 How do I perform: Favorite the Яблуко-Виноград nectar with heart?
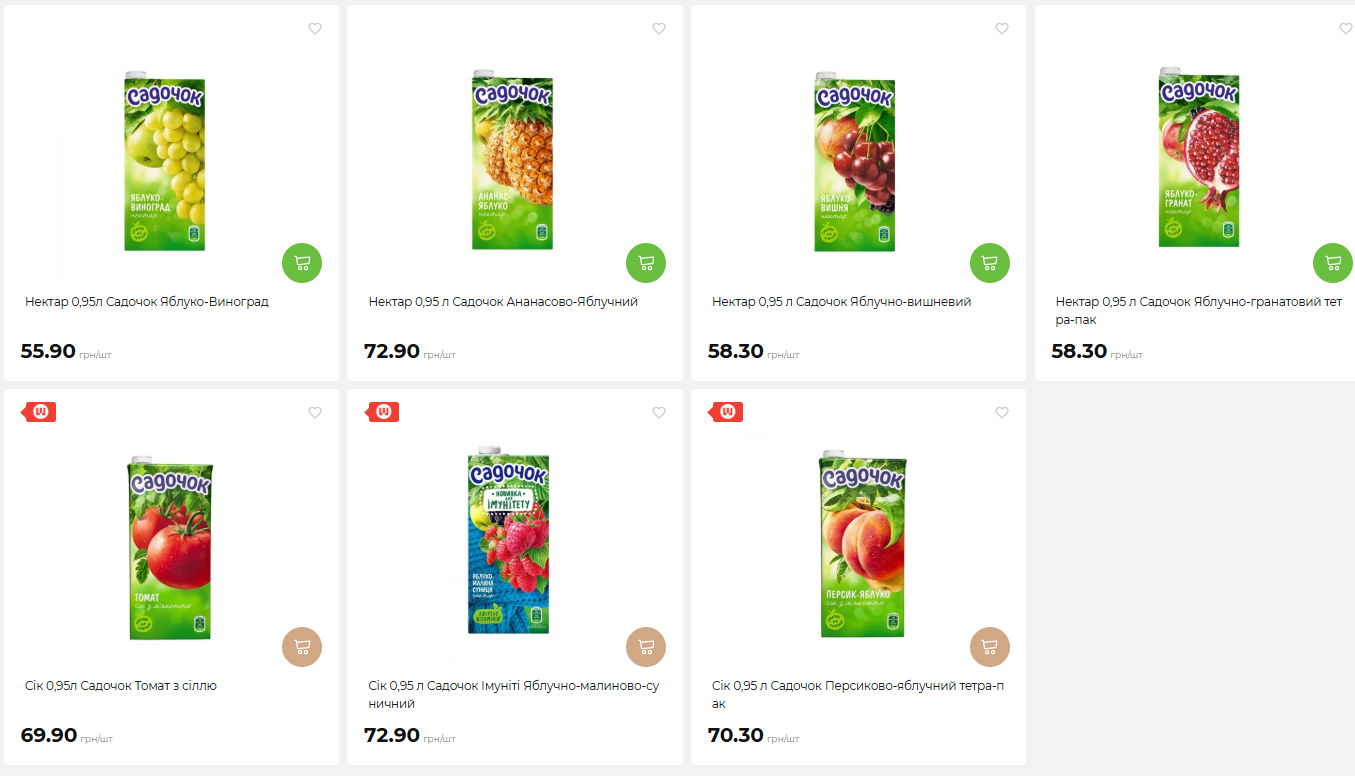click(x=315, y=29)
